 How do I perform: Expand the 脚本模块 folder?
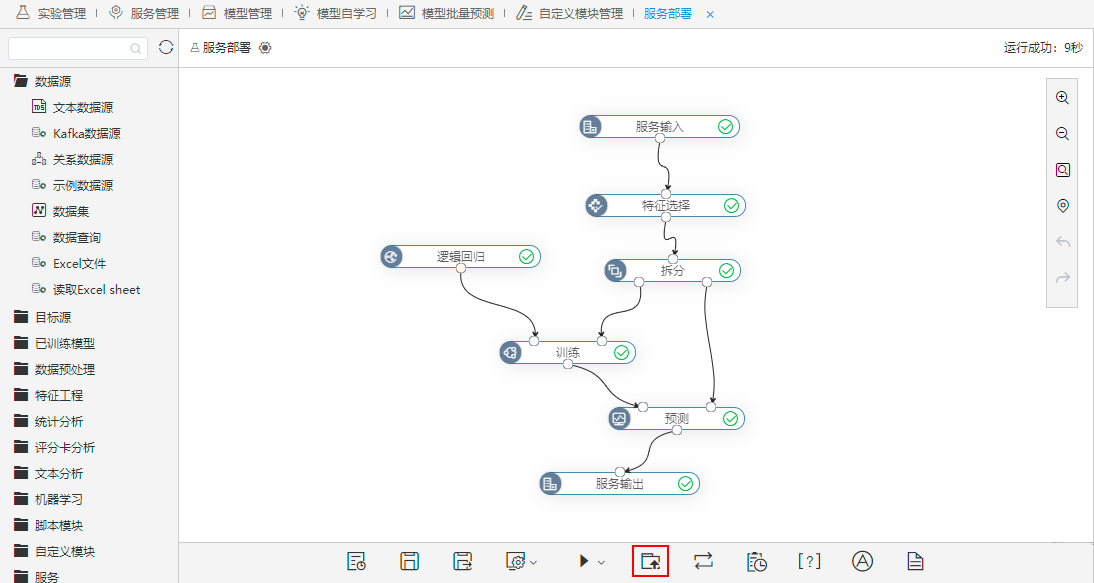(49, 526)
